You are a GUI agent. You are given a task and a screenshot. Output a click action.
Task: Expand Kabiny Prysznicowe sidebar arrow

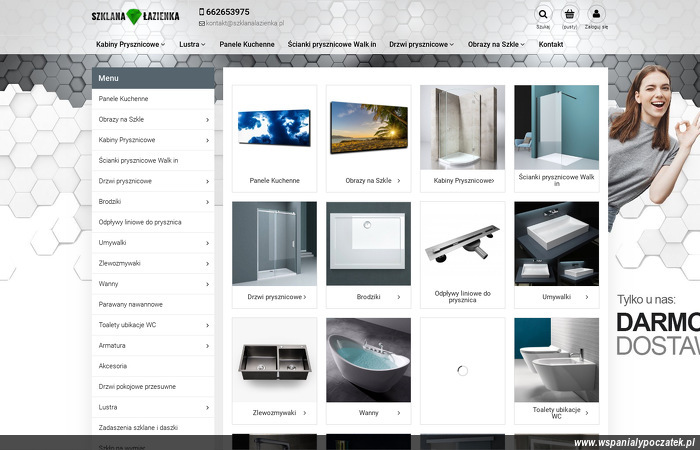[x=207, y=140]
